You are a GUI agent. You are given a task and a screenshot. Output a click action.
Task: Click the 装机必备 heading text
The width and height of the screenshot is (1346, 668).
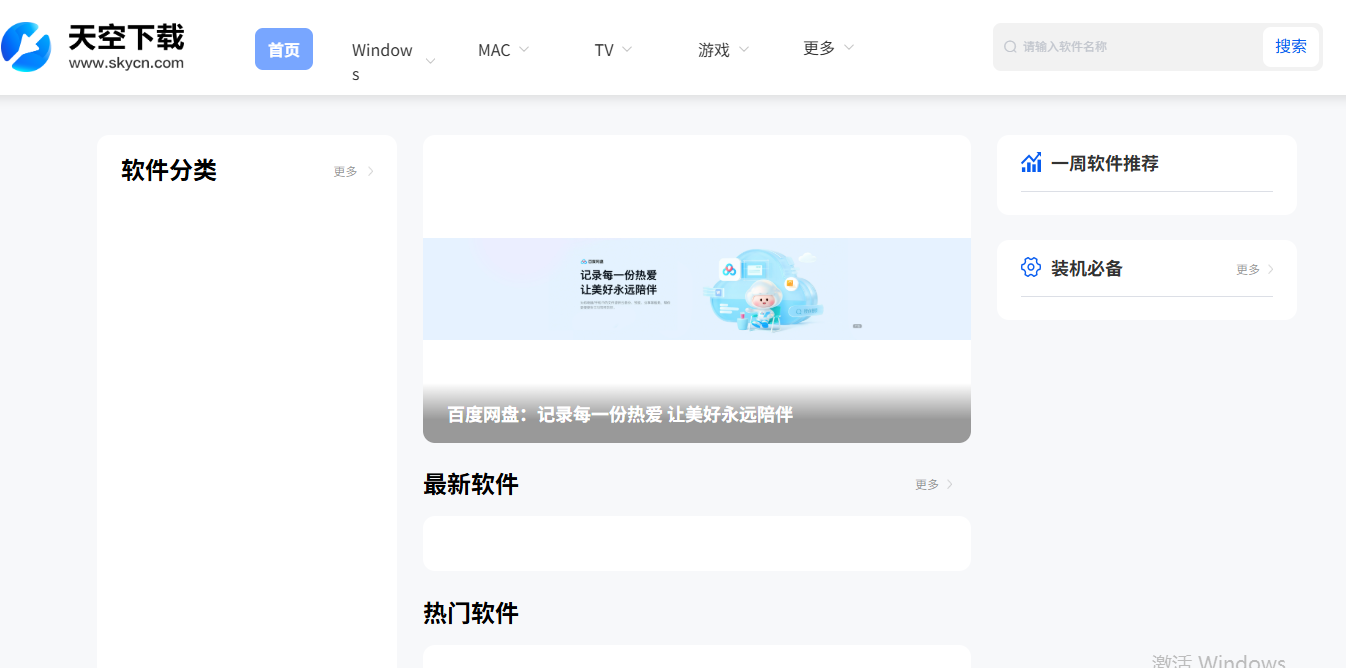tap(1087, 268)
